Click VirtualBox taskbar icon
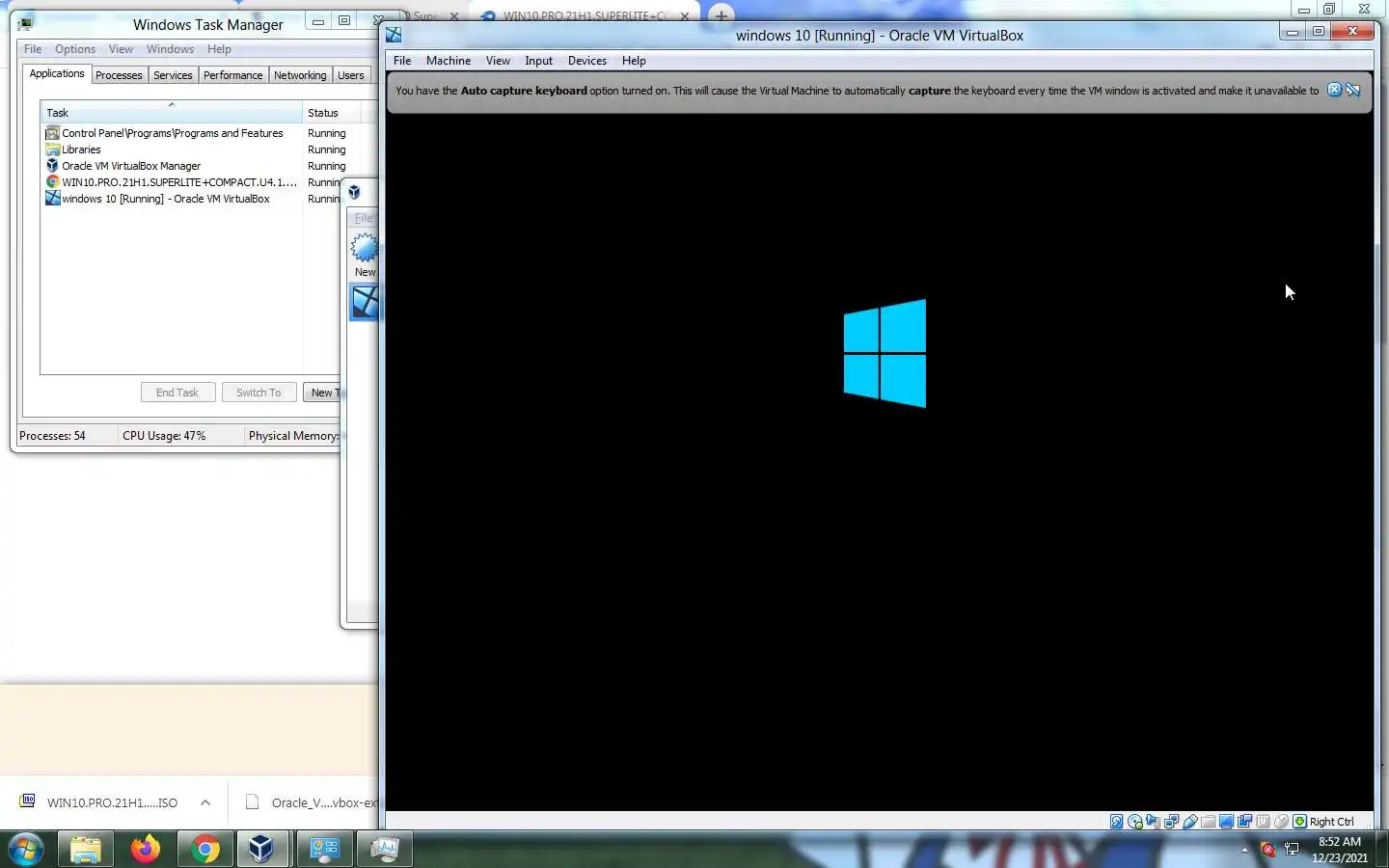 tap(261, 849)
